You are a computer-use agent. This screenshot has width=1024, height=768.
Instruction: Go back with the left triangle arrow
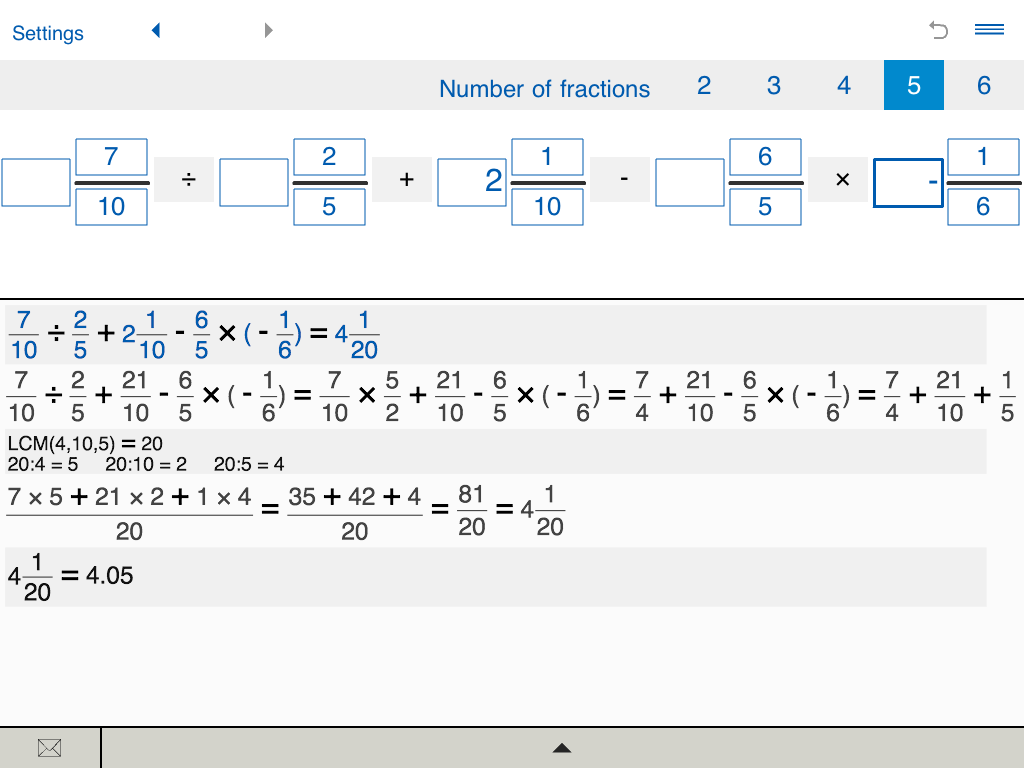155,30
